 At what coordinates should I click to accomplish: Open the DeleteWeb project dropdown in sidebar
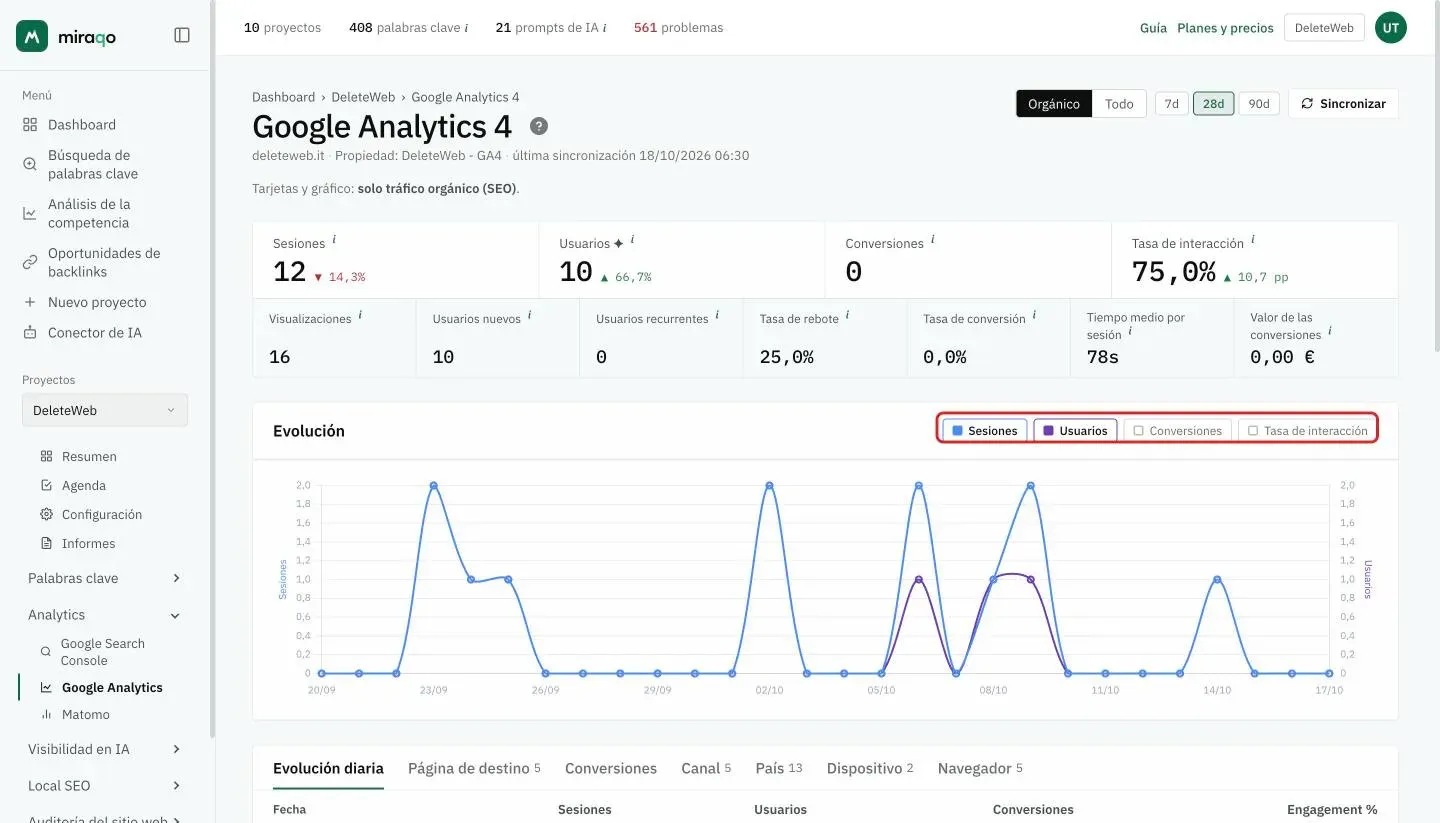105,410
